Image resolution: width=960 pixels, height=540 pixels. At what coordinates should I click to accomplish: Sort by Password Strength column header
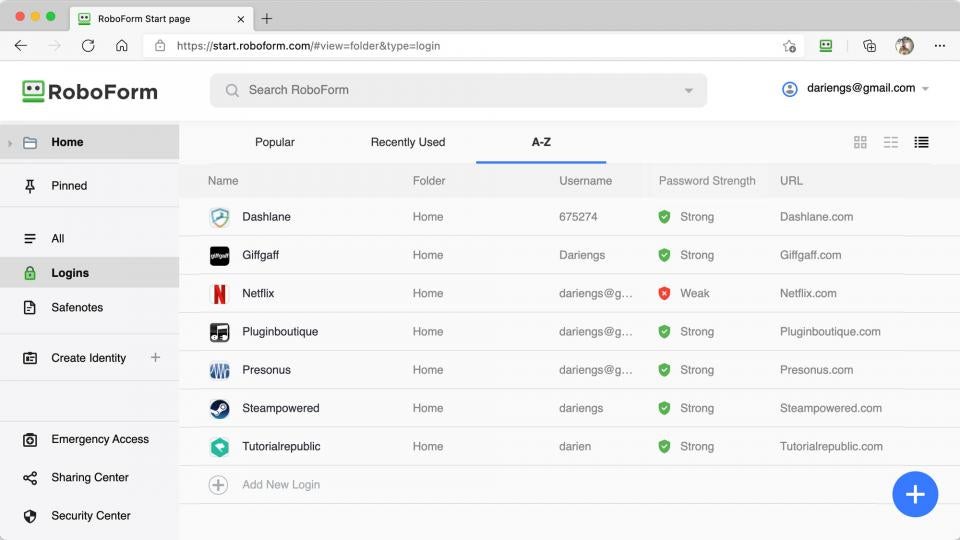pyautogui.click(x=707, y=181)
